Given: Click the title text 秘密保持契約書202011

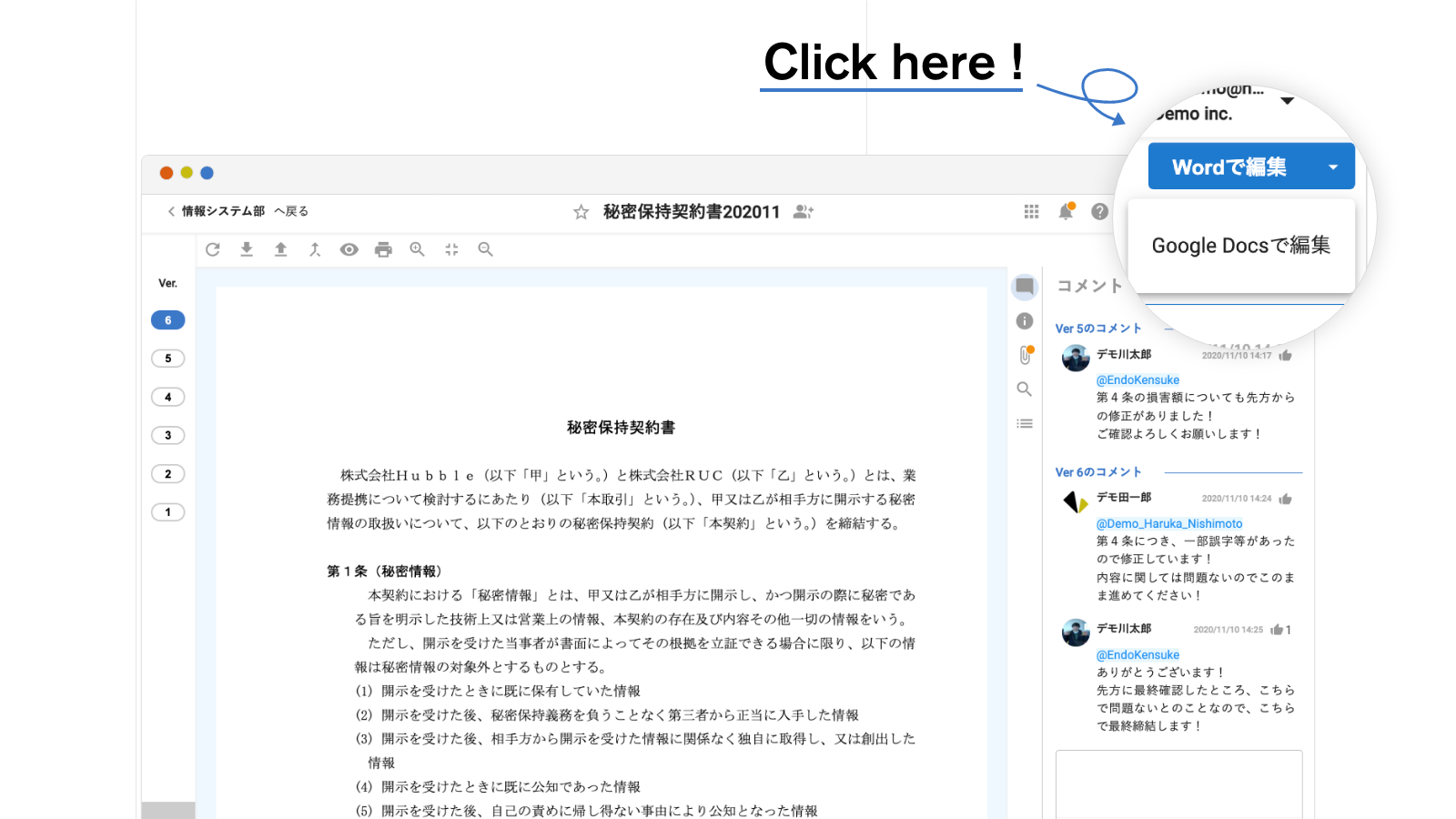Looking at the screenshot, I should (x=692, y=212).
